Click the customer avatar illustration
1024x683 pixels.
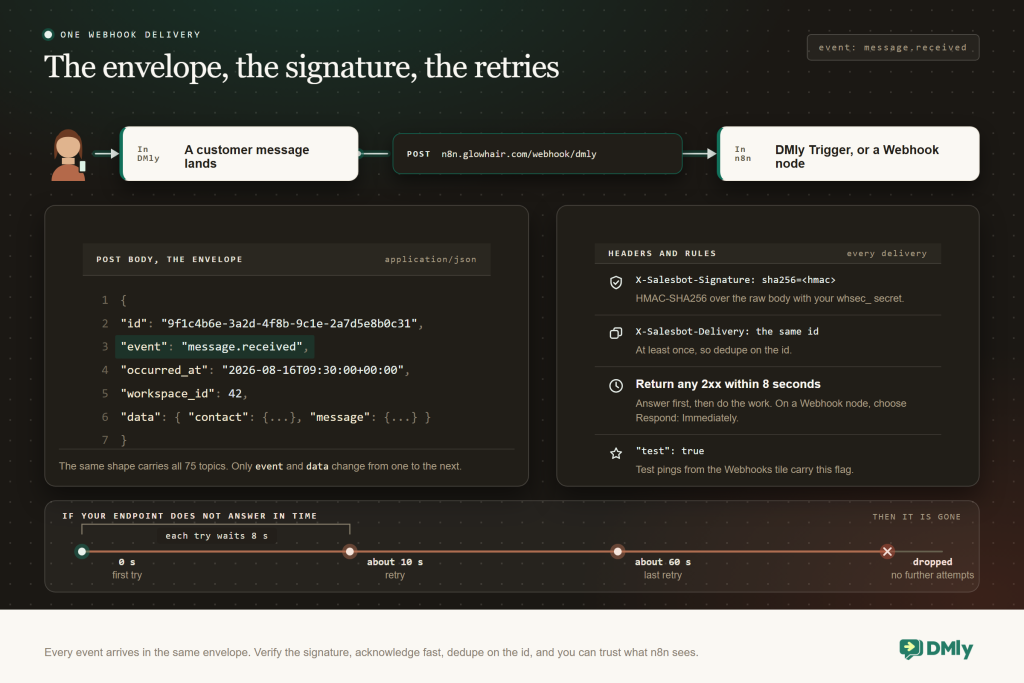click(x=69, y=155)
